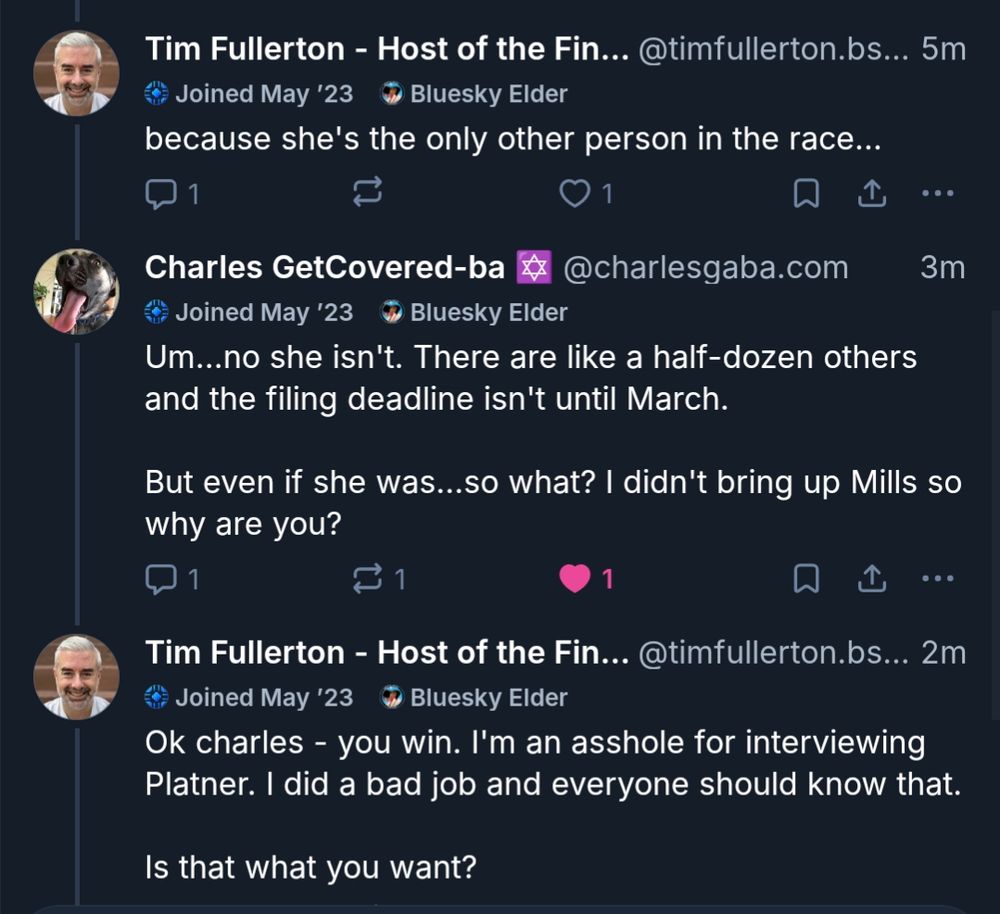This screenshot has height=914, width=1000.
Task: Open the more options menu on Tim's first post
Action: (x=936, y=193)
